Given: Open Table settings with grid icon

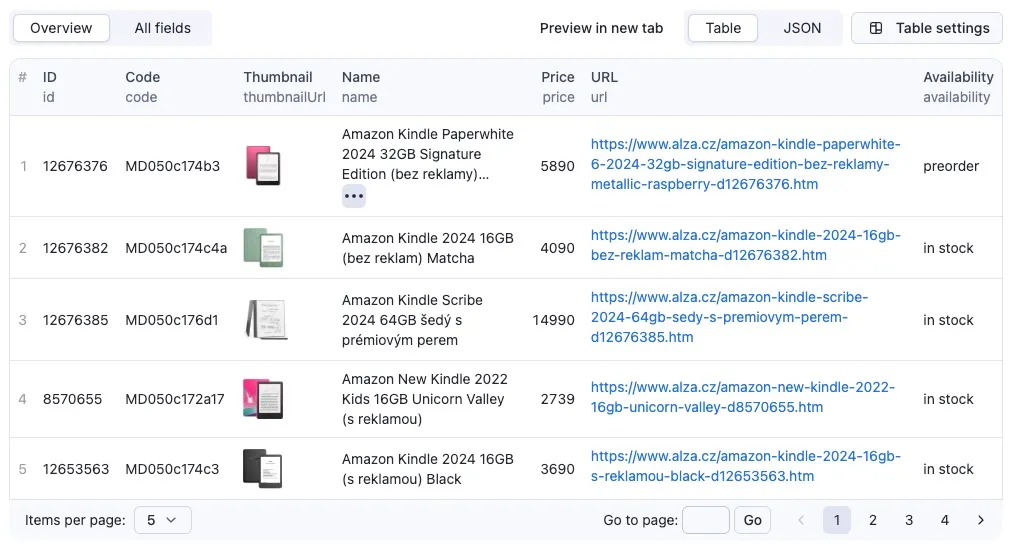Looking at the screenshot, I should pos(926,28).
